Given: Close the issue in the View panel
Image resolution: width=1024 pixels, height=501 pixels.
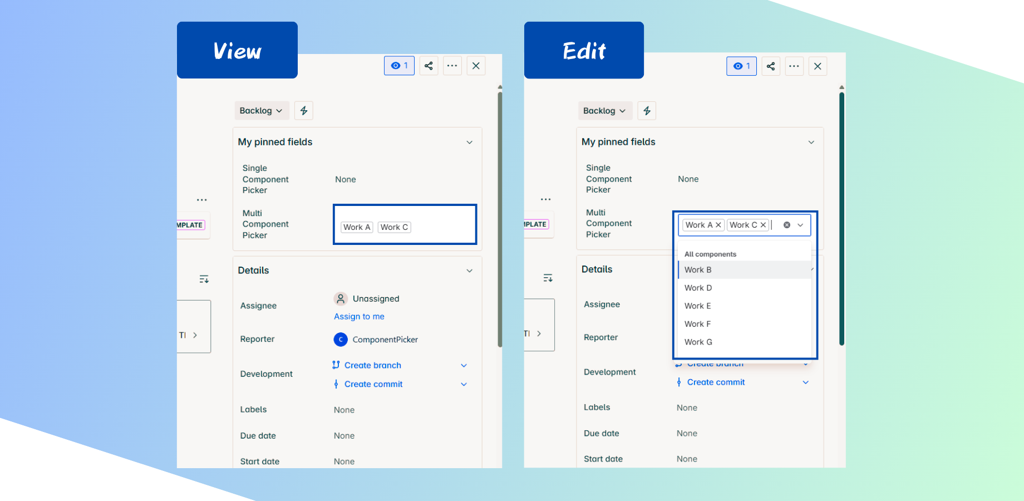Looking at the screenshot, I should pyautogui.click(x=475, y=66).
